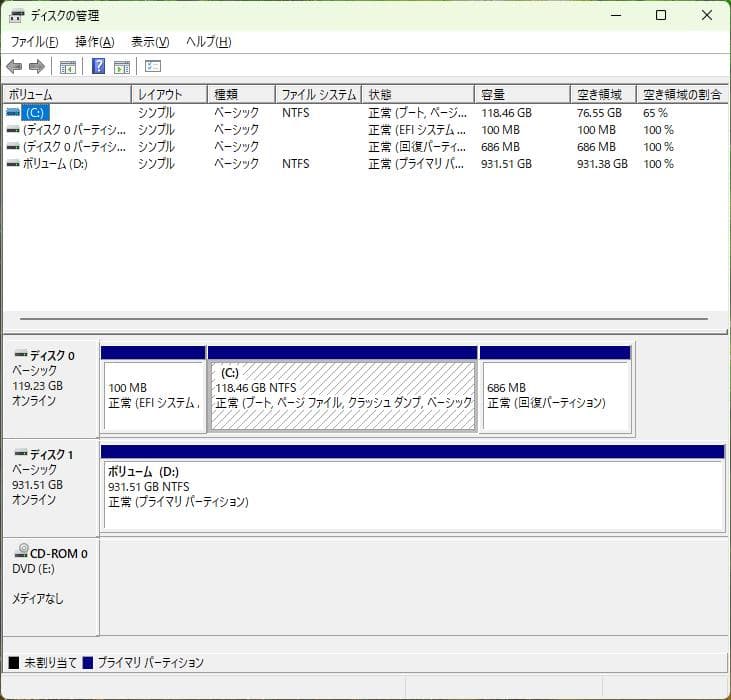This screenshot has width=731, height=700.
Task: Open the 表示(V) menu
Action: click(150, 42)
